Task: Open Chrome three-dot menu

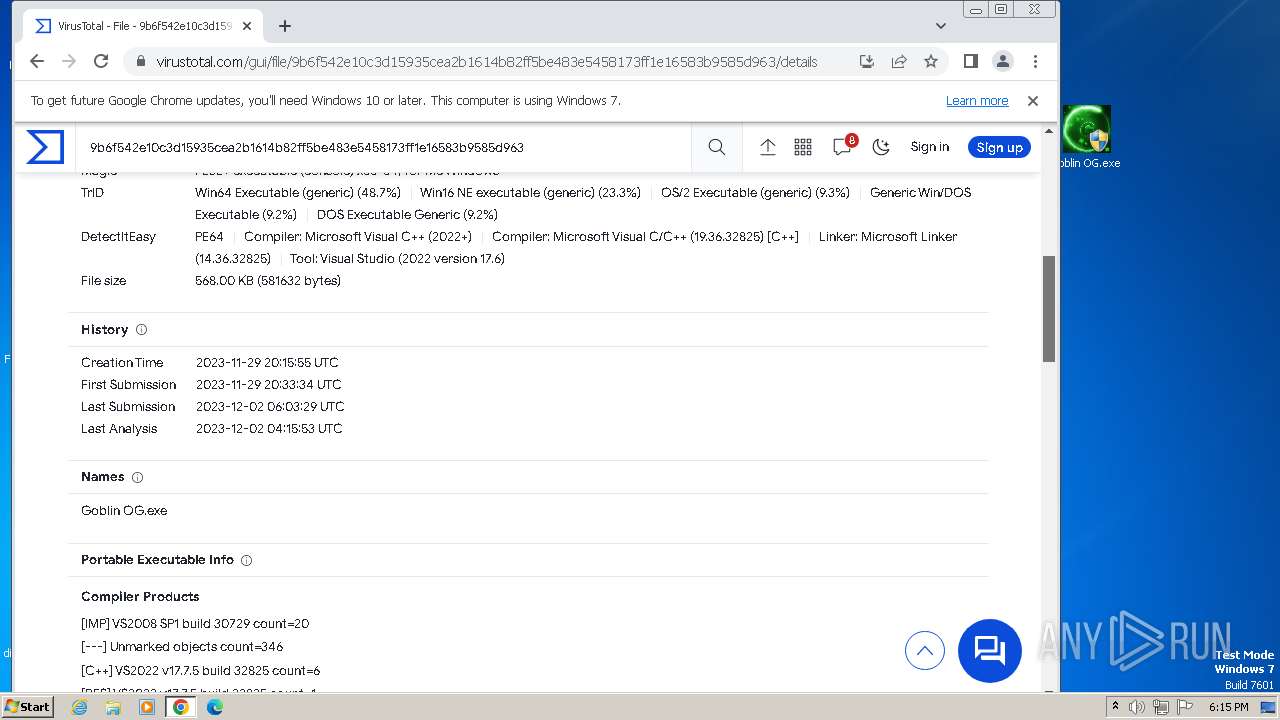Action: pos(1036,61)
